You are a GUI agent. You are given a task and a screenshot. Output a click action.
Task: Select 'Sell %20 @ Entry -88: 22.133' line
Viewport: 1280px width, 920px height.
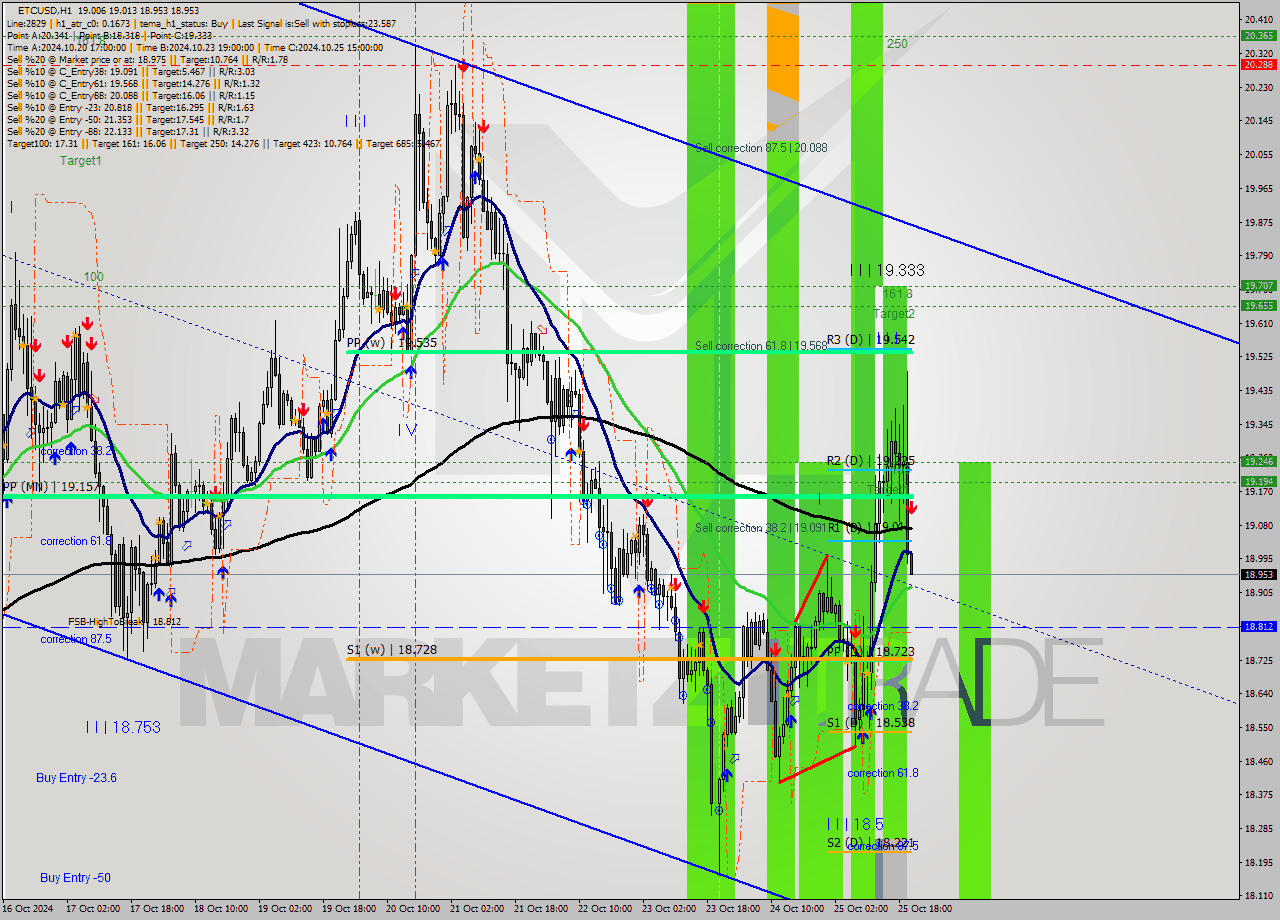(x=128, y=131)
